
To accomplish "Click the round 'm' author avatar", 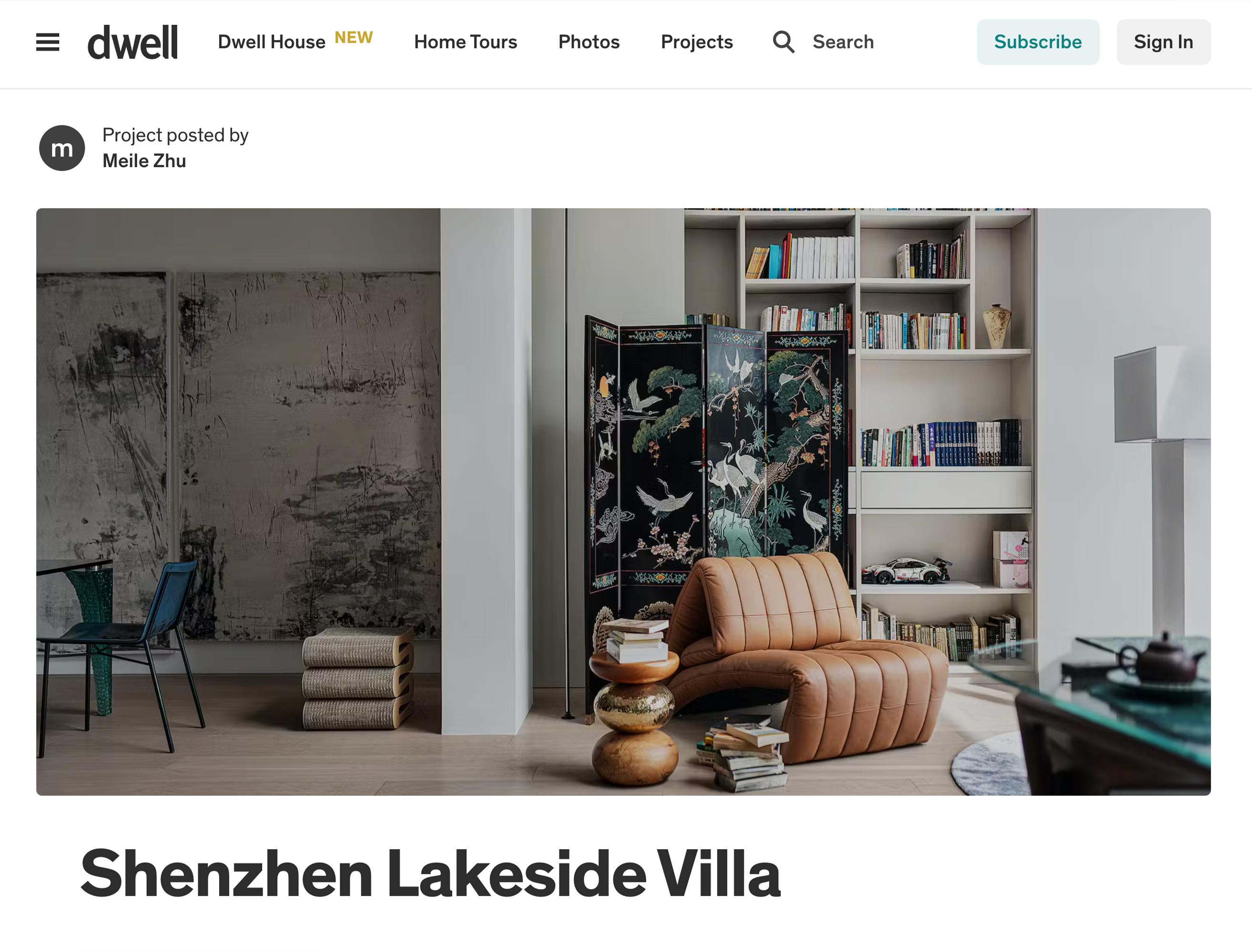I will (62, 148).
